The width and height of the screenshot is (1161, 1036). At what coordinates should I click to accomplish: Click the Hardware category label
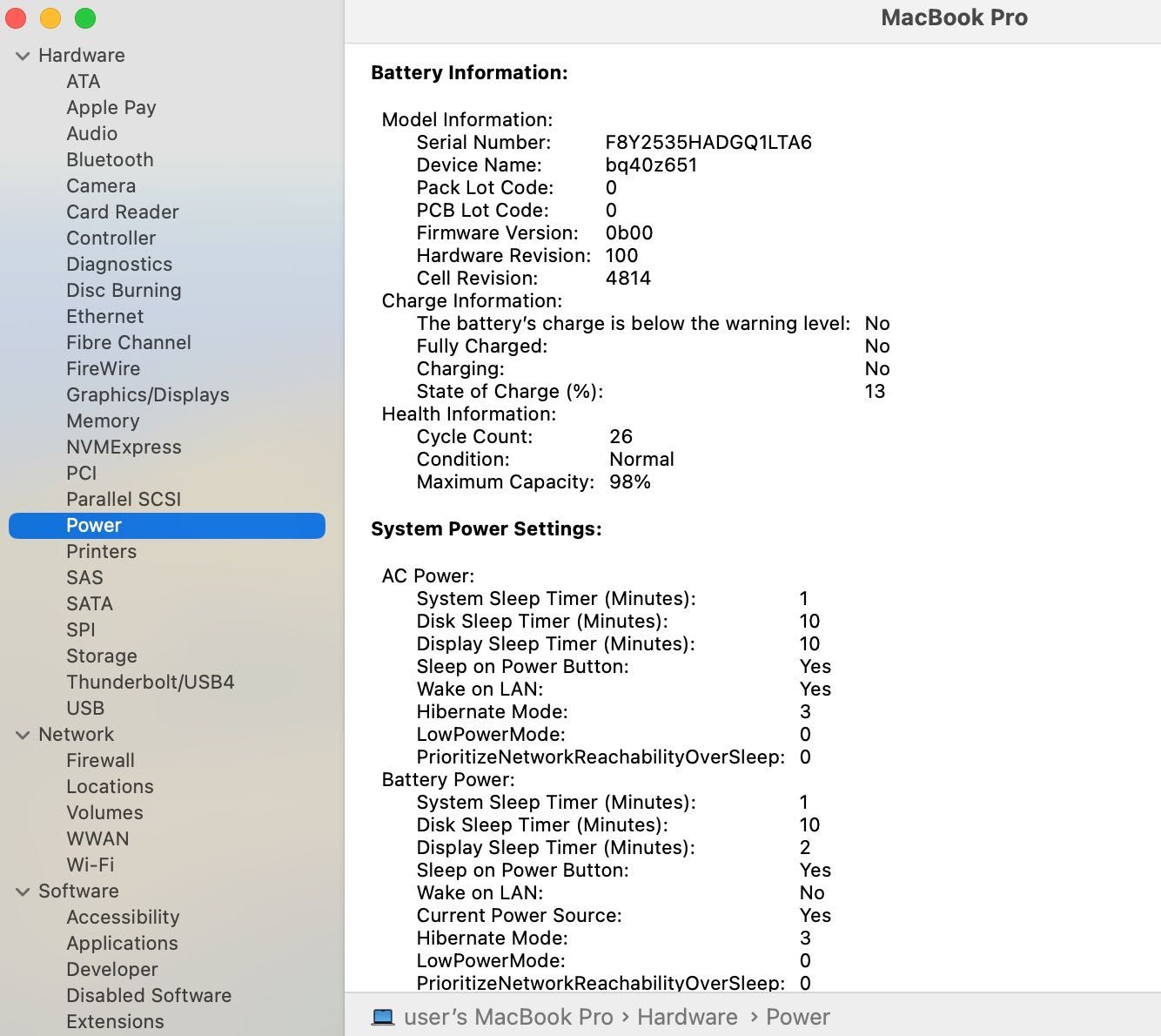82,55
